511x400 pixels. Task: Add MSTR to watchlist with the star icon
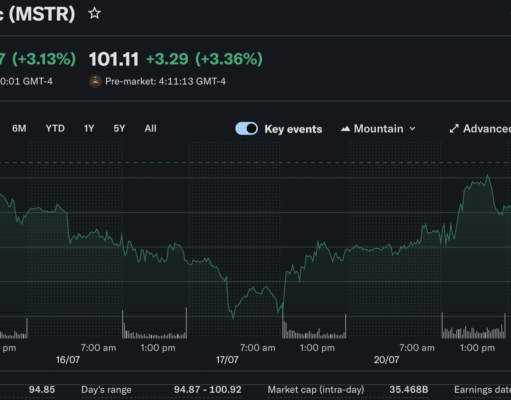pos(94,14)
